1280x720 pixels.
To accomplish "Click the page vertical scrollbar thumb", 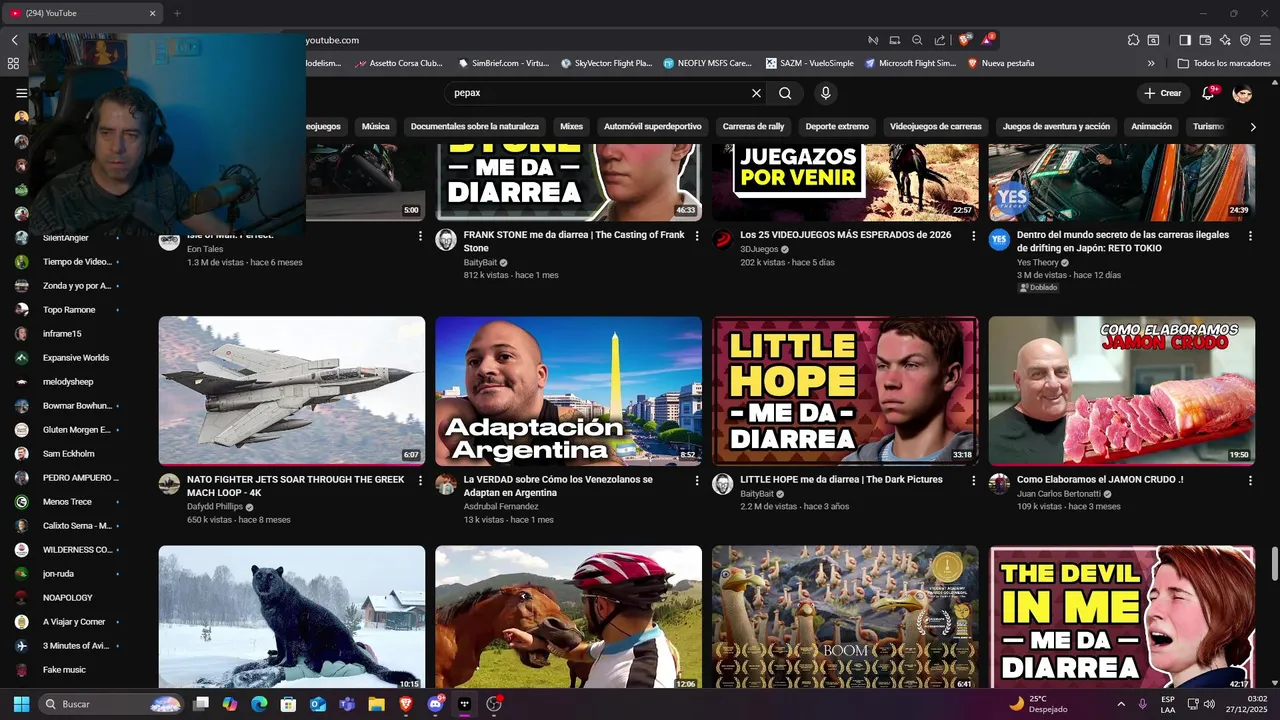I will [x=1274, y=563].
